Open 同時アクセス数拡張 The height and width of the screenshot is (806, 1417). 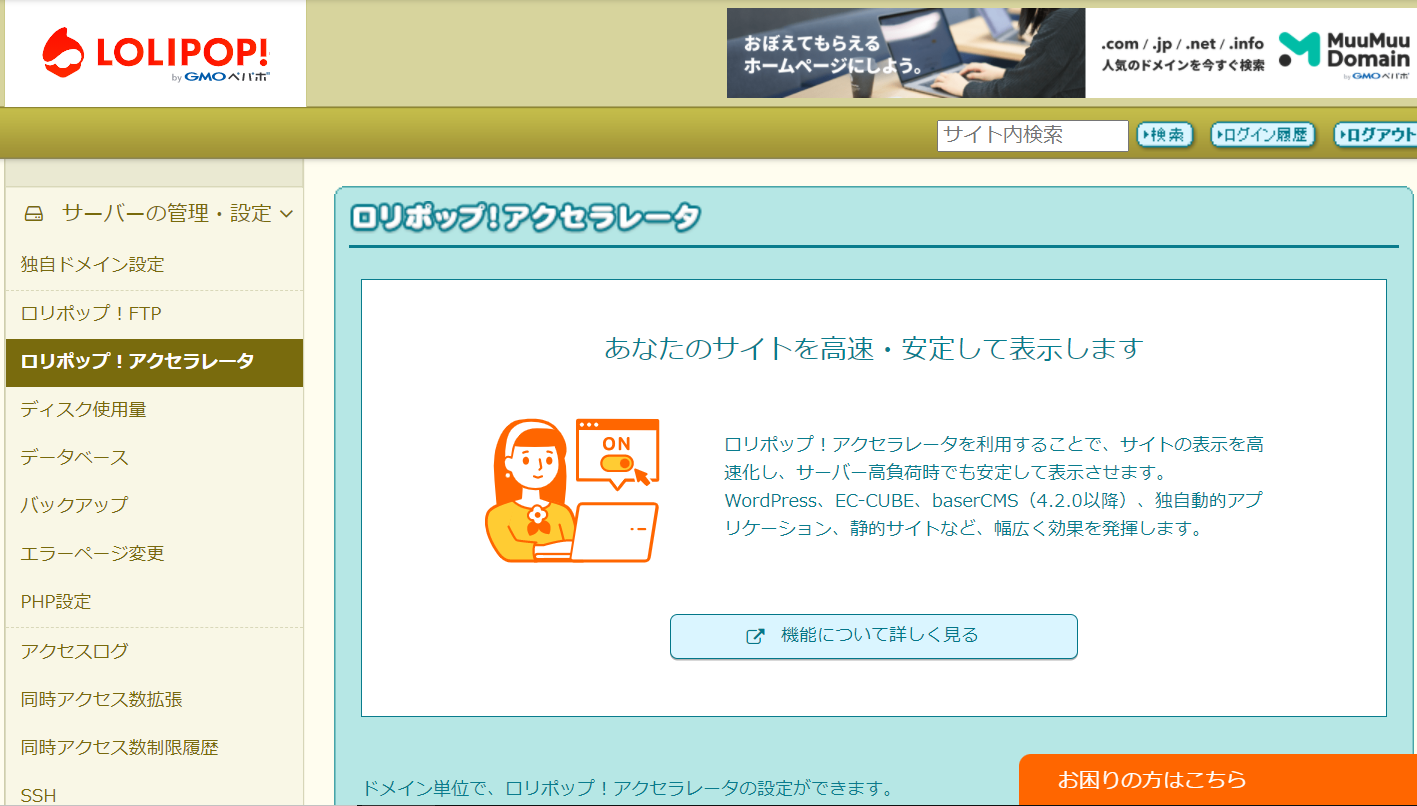(x=101, y=699)
